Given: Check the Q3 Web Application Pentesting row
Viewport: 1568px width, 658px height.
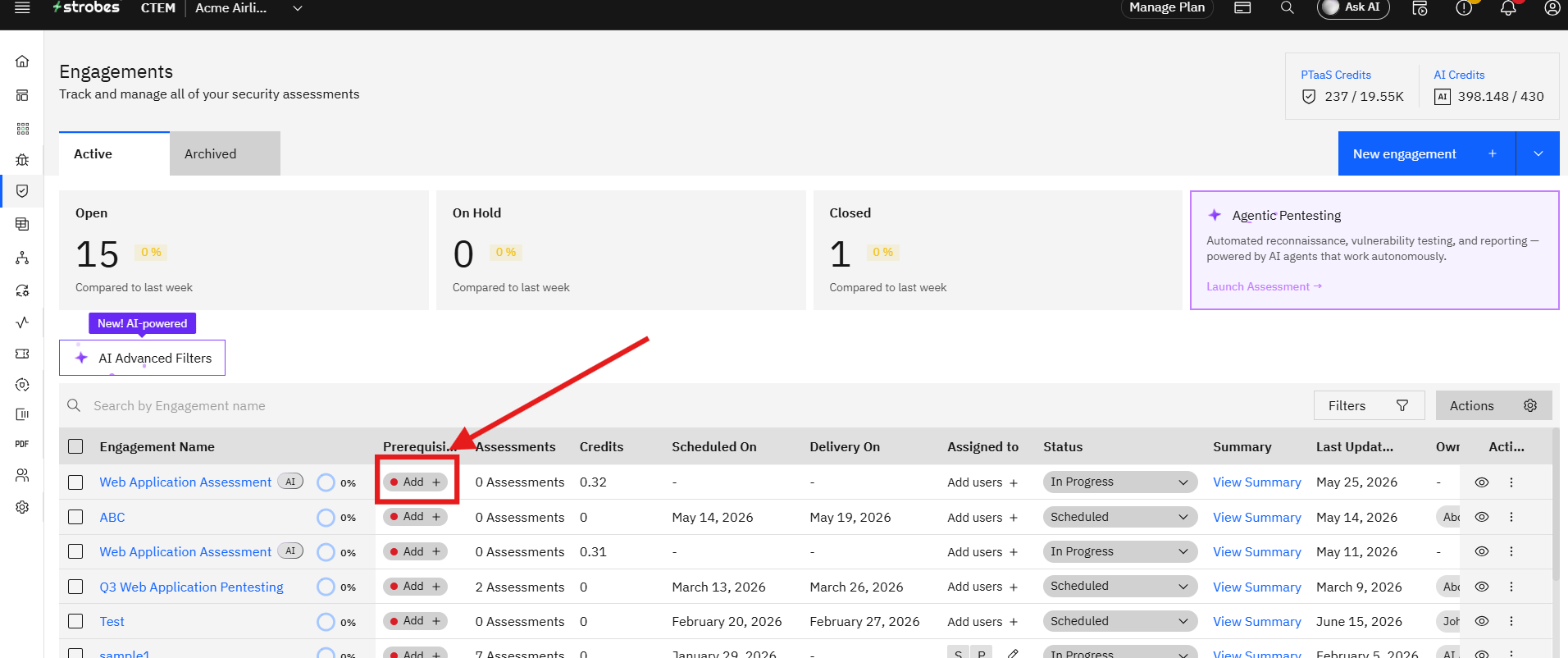Looking at the screenshot, I should (x=75, y=587).
